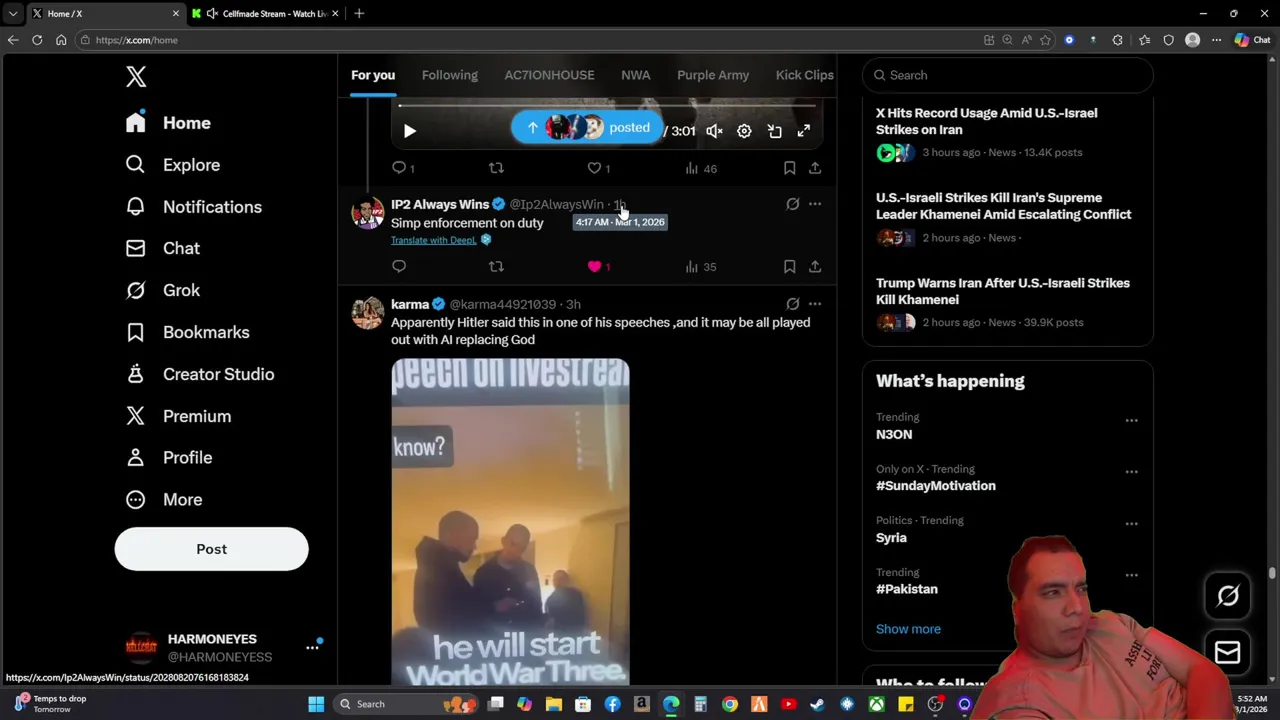The width and height of the screenshot is (1280, 720).
Task: Click Translate with DeepL link
Action: click(x=433, y=240)
